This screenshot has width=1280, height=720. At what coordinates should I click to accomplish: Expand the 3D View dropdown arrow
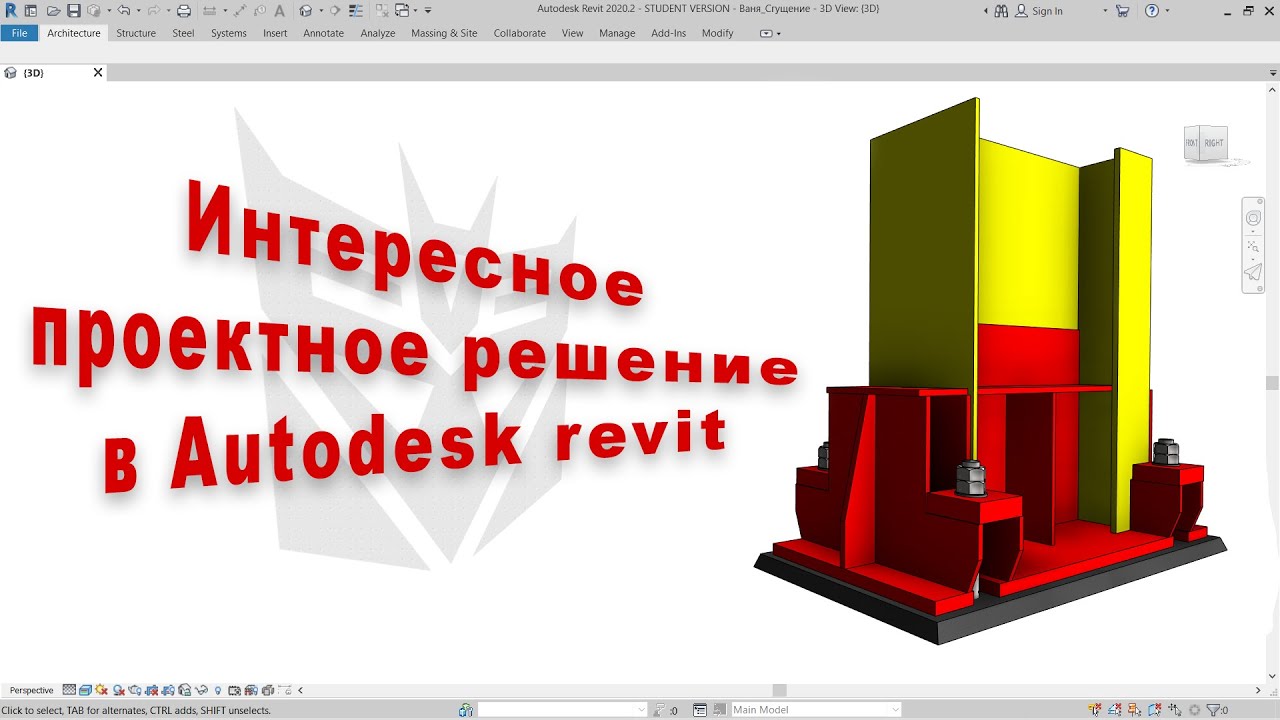coord(321,11)
